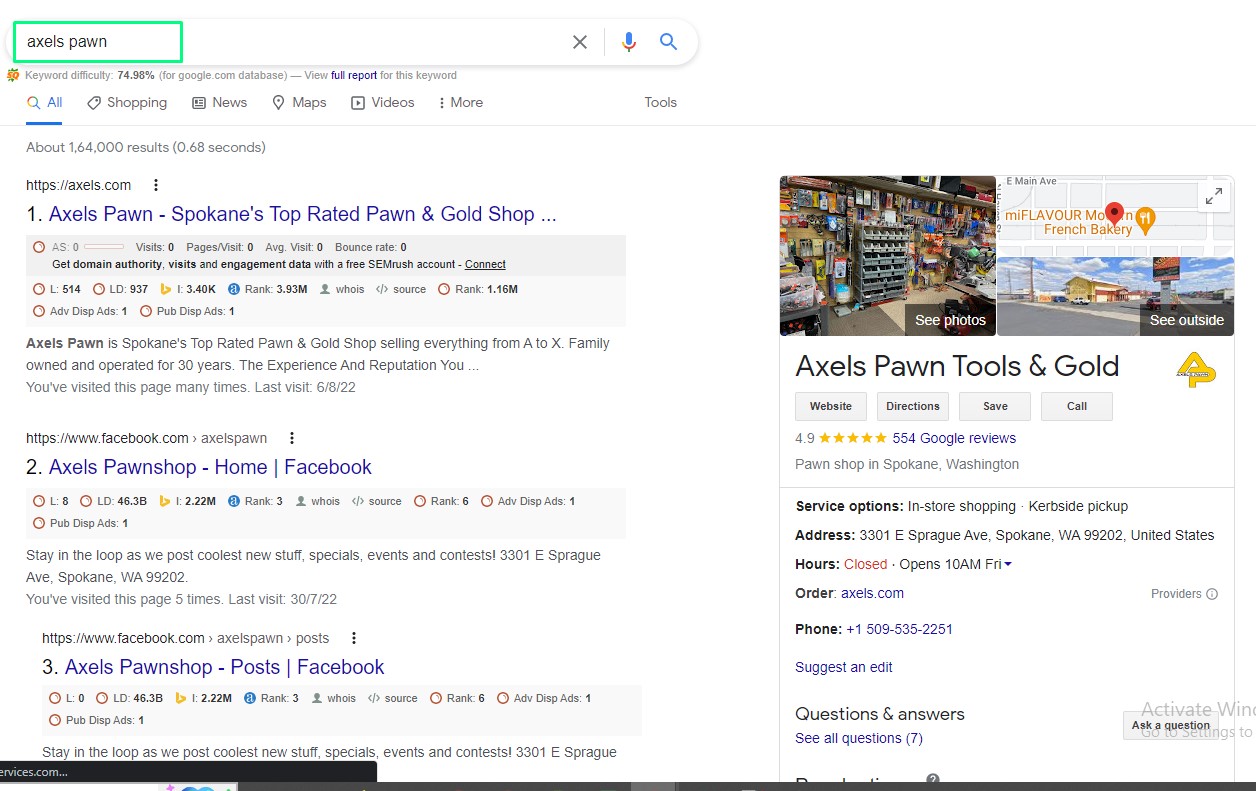The height and width of the screenshot is (791, 1256).
Task: Switch to All results tab
Action: point(45,102)
